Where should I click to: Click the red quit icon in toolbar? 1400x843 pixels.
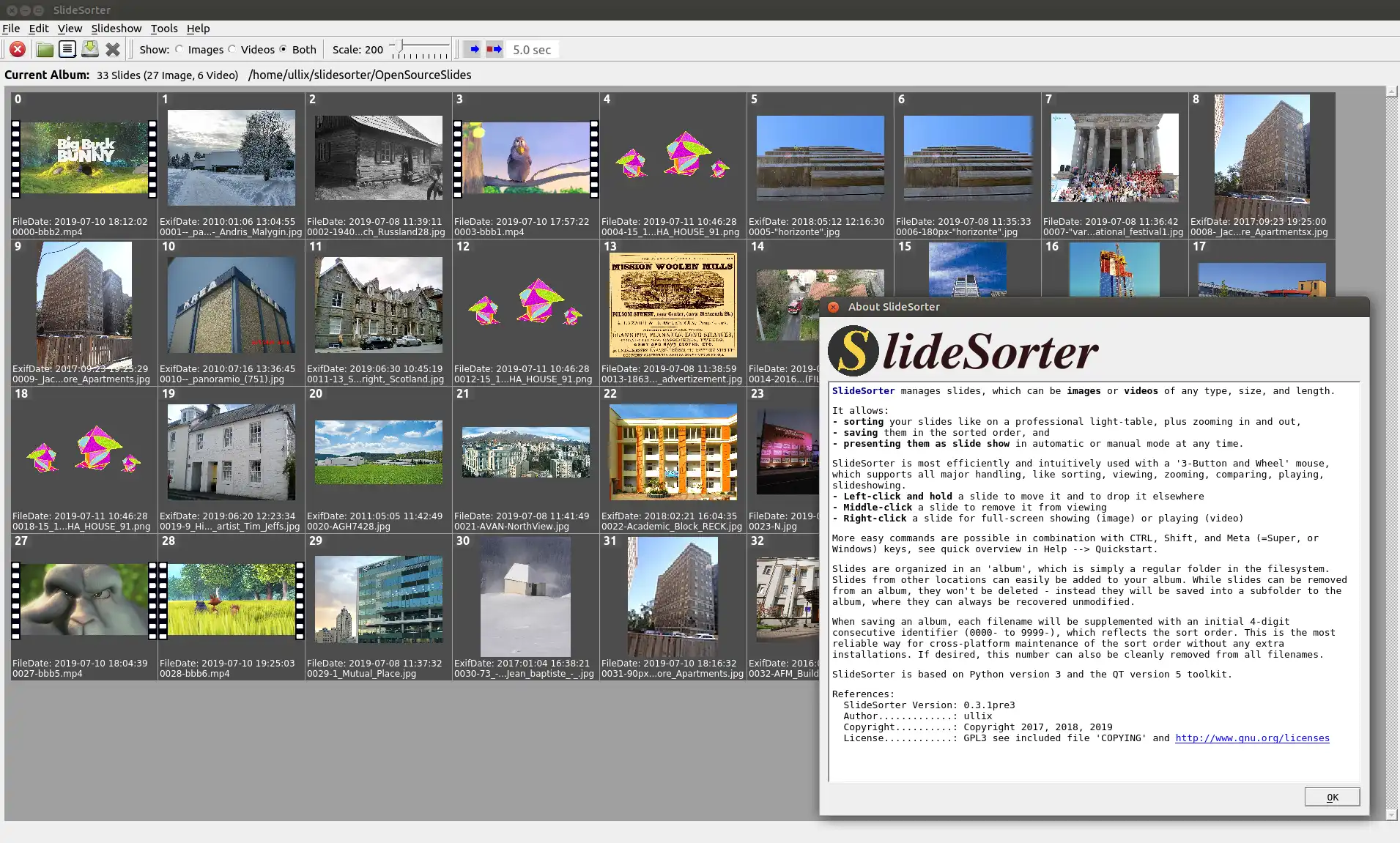18,49
